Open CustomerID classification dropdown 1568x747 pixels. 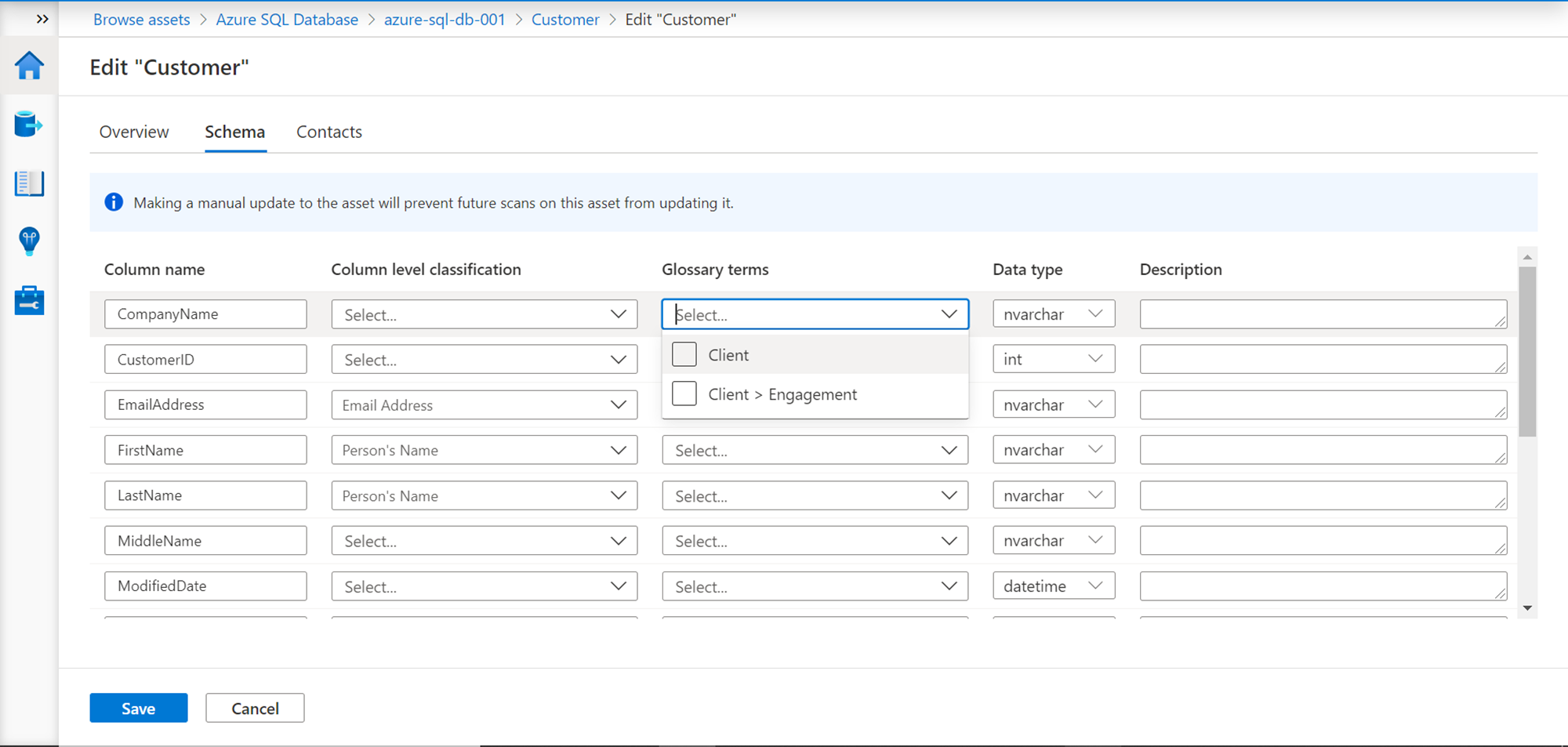point(484,360)
